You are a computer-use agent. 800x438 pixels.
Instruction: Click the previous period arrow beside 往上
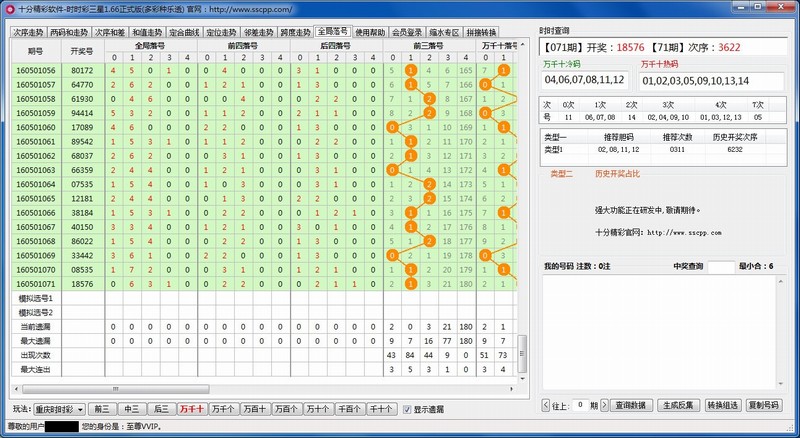pyautogui.click(x=545, y=405)
